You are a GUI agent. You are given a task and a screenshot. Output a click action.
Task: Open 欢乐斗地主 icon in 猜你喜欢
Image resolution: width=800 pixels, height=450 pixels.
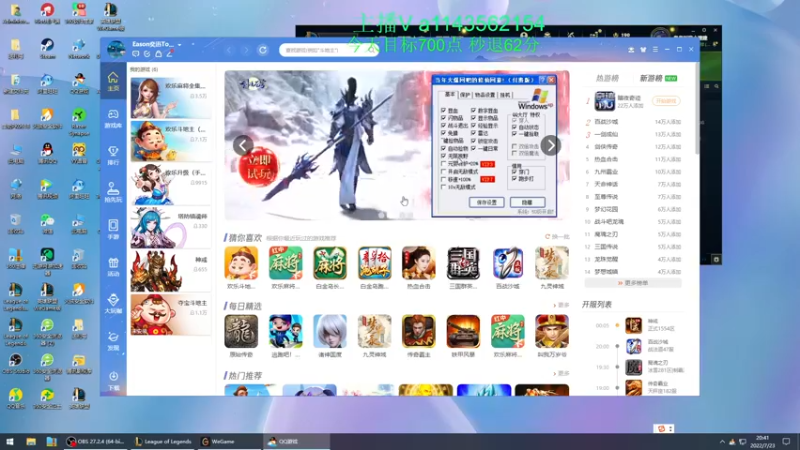[x=241, y=263]
